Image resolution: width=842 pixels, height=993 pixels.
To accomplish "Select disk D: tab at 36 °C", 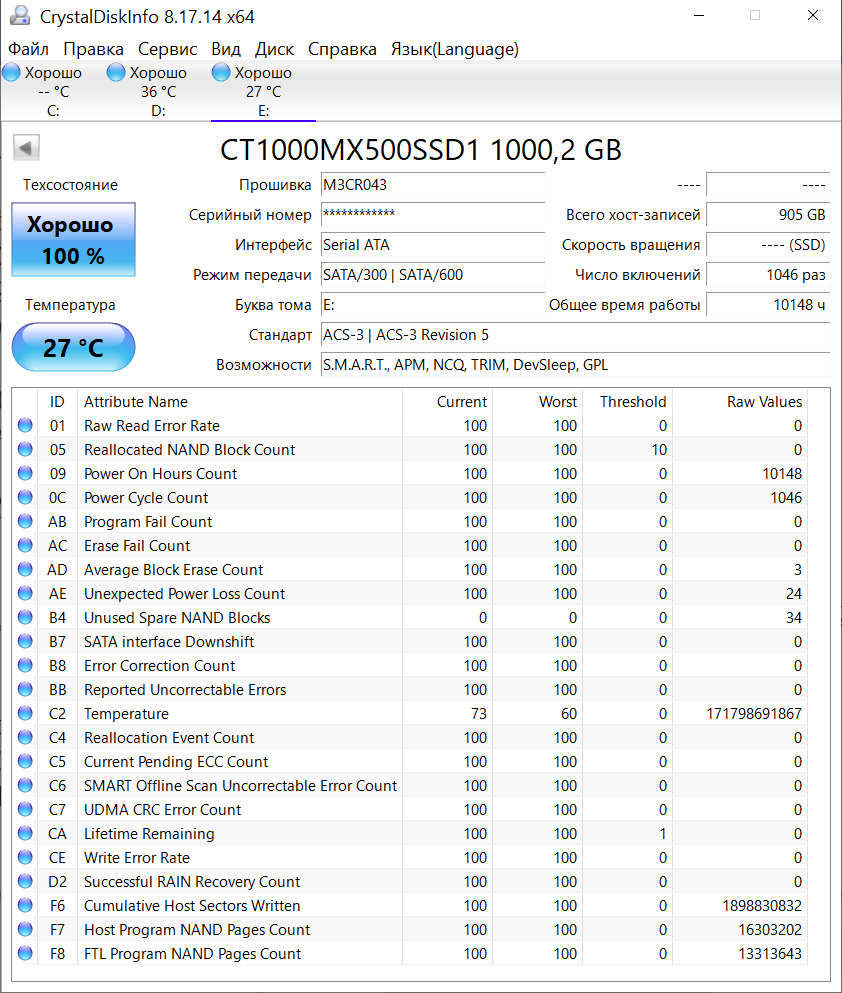I will [158, 91].
